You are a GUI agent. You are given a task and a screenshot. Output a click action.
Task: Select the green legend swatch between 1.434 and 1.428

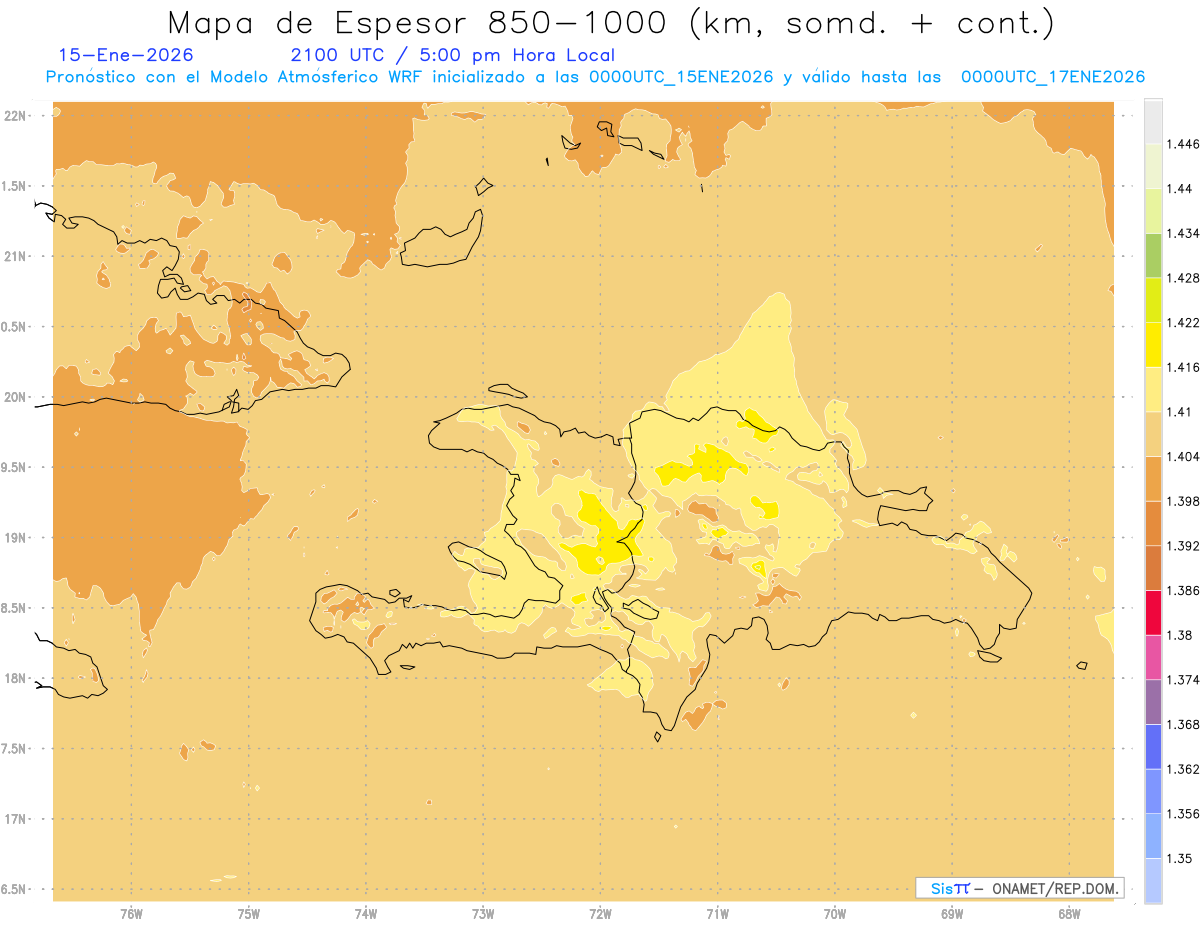(x=1153, y=255)
